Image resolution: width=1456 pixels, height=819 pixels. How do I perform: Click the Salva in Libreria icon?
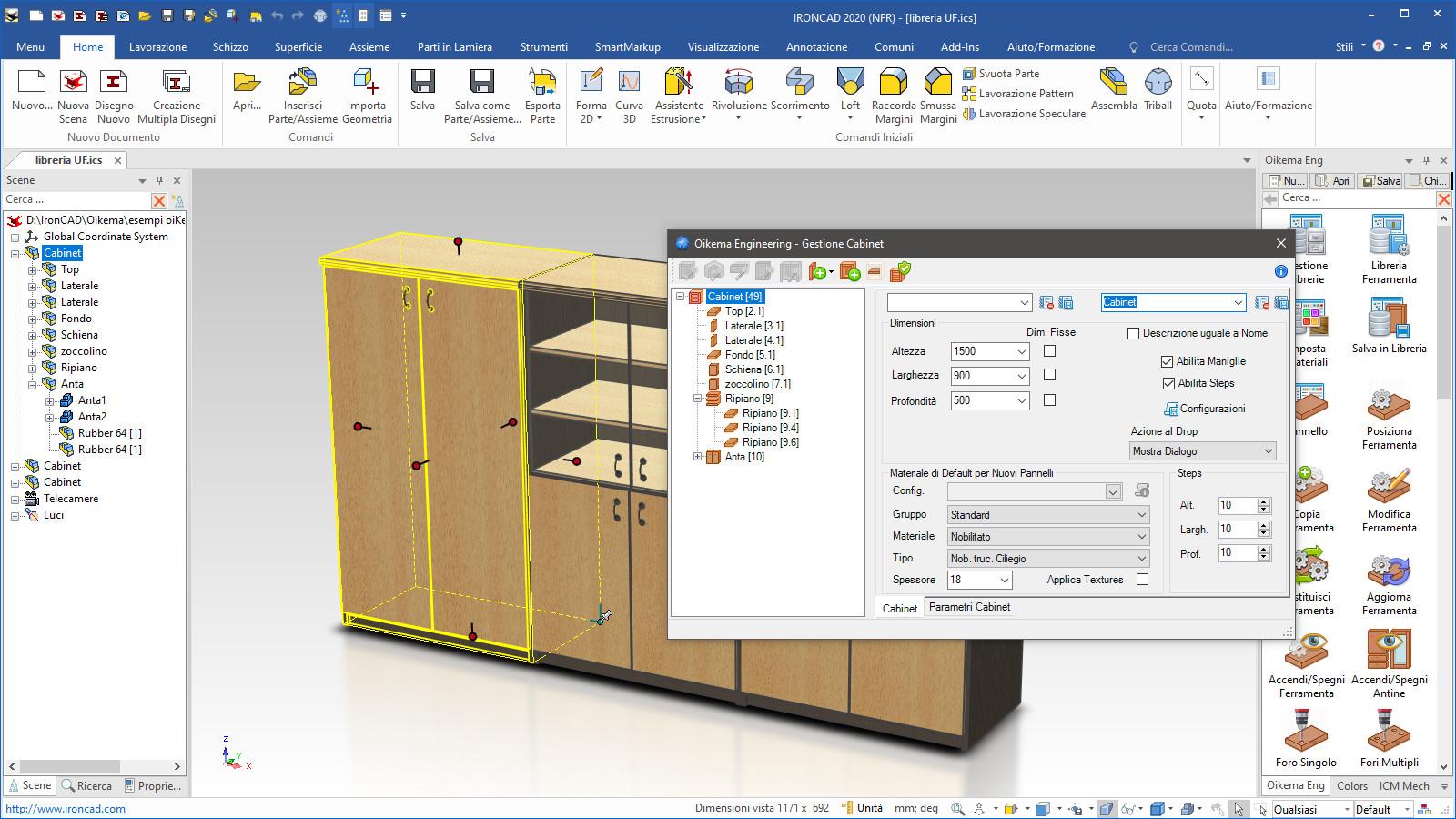point(1388,323)
